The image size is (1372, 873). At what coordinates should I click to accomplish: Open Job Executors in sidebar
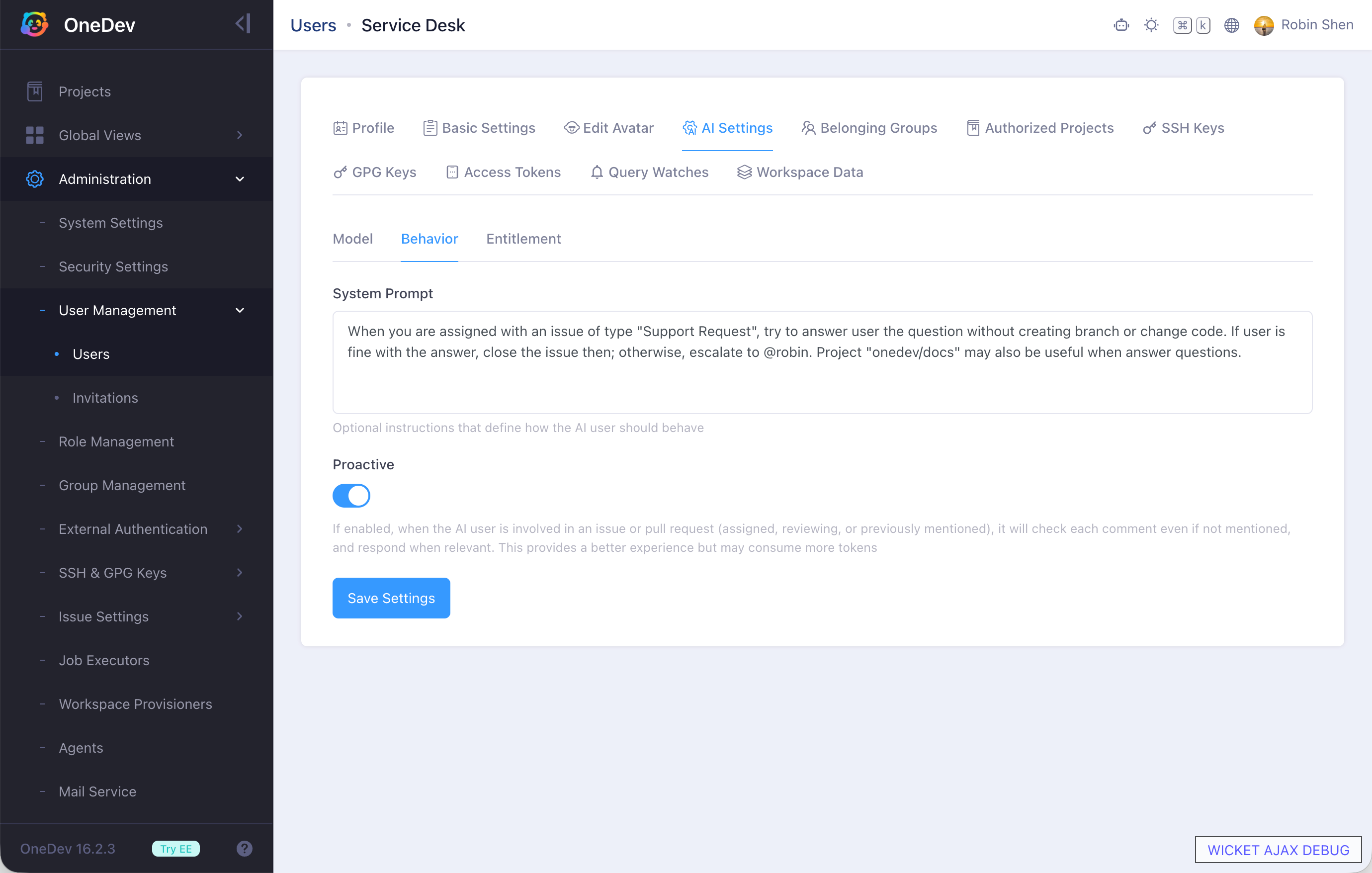(x=104, y=660)
